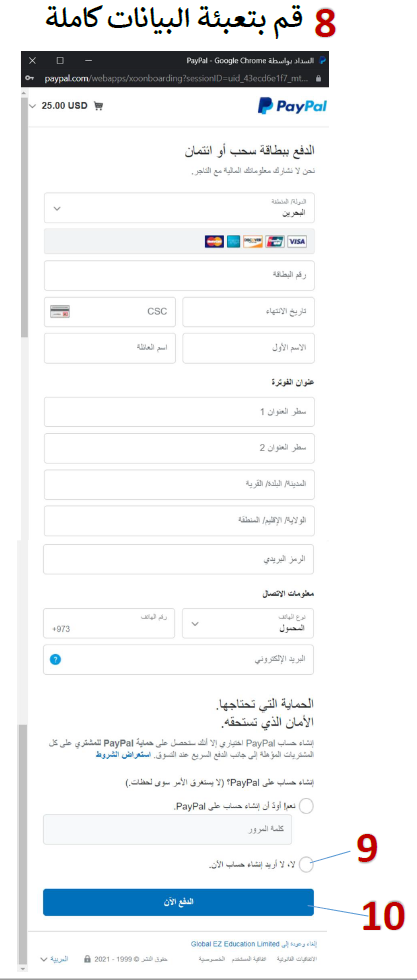Click the blue email help question icon
The height and width of the screenshot is (980, 417).
coord(56,659)
